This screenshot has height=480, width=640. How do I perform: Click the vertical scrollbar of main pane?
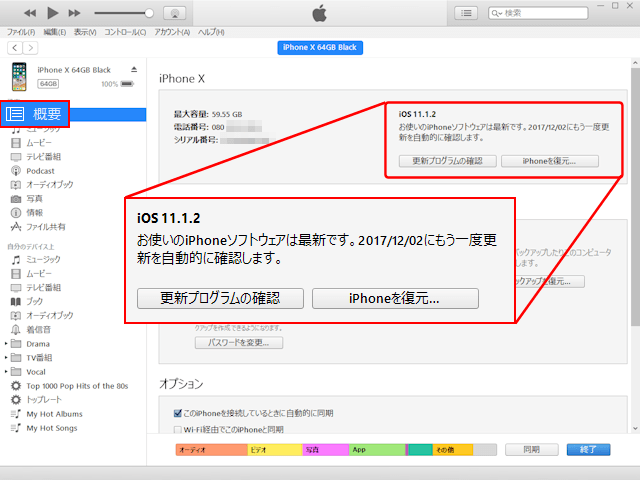tap(635, 198)
